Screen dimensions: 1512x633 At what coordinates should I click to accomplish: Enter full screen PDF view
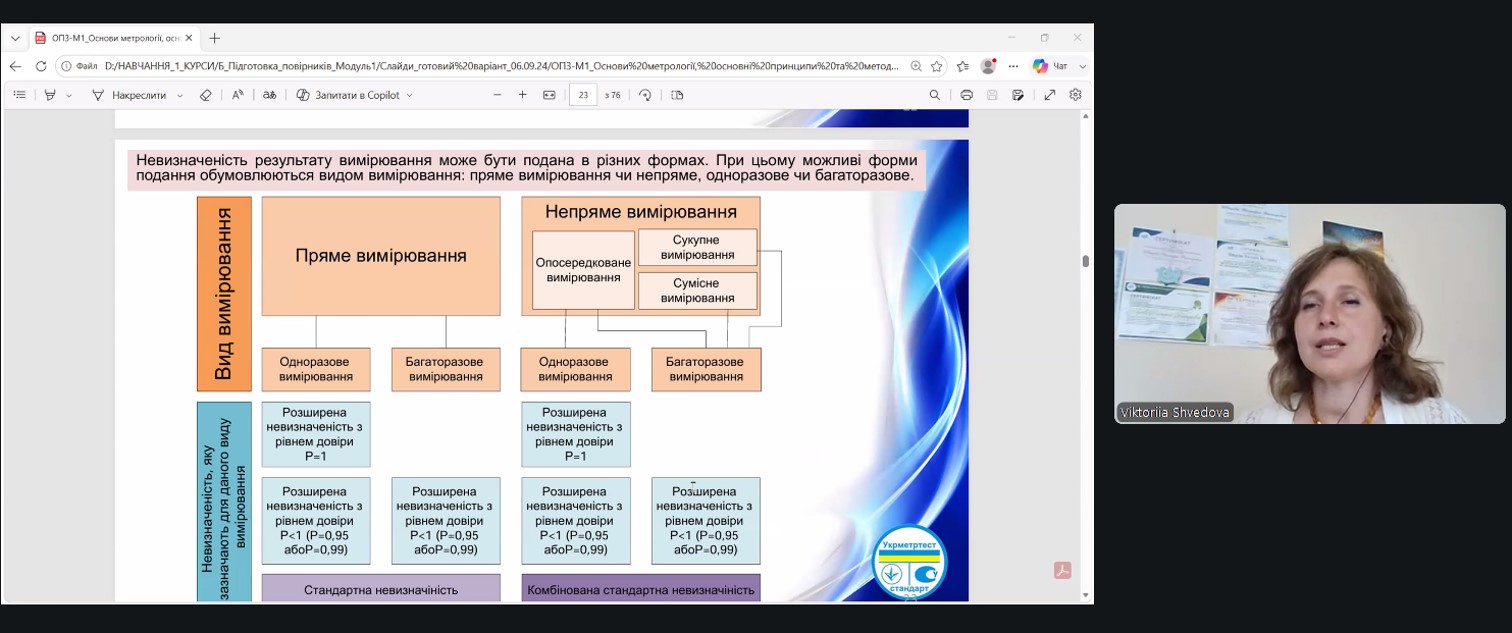click(x=1050, y=95)
